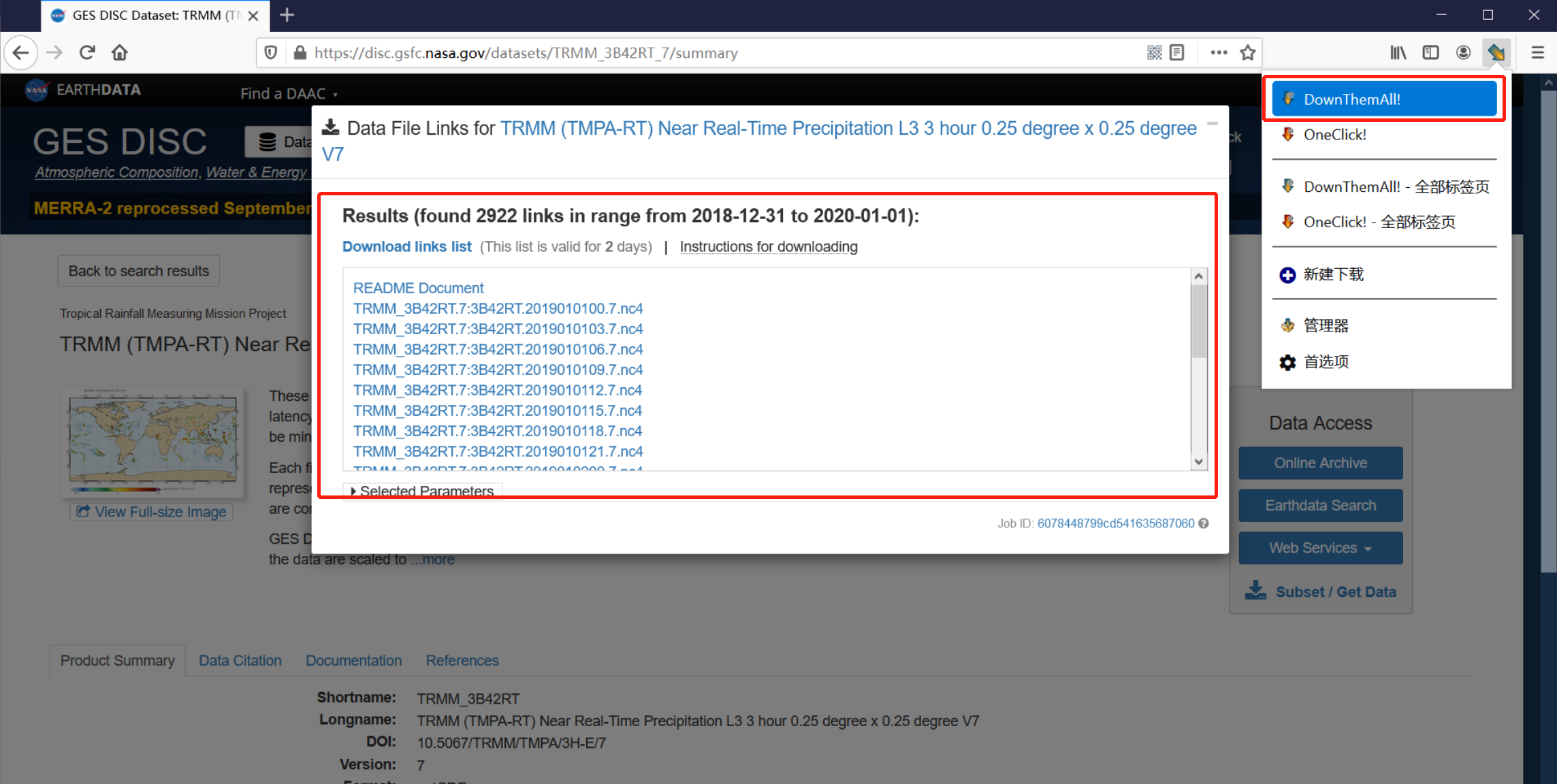This screenshot has width=1557, height=784.
Task: Bookmark this page with star icon
Action: point(1247,52)
